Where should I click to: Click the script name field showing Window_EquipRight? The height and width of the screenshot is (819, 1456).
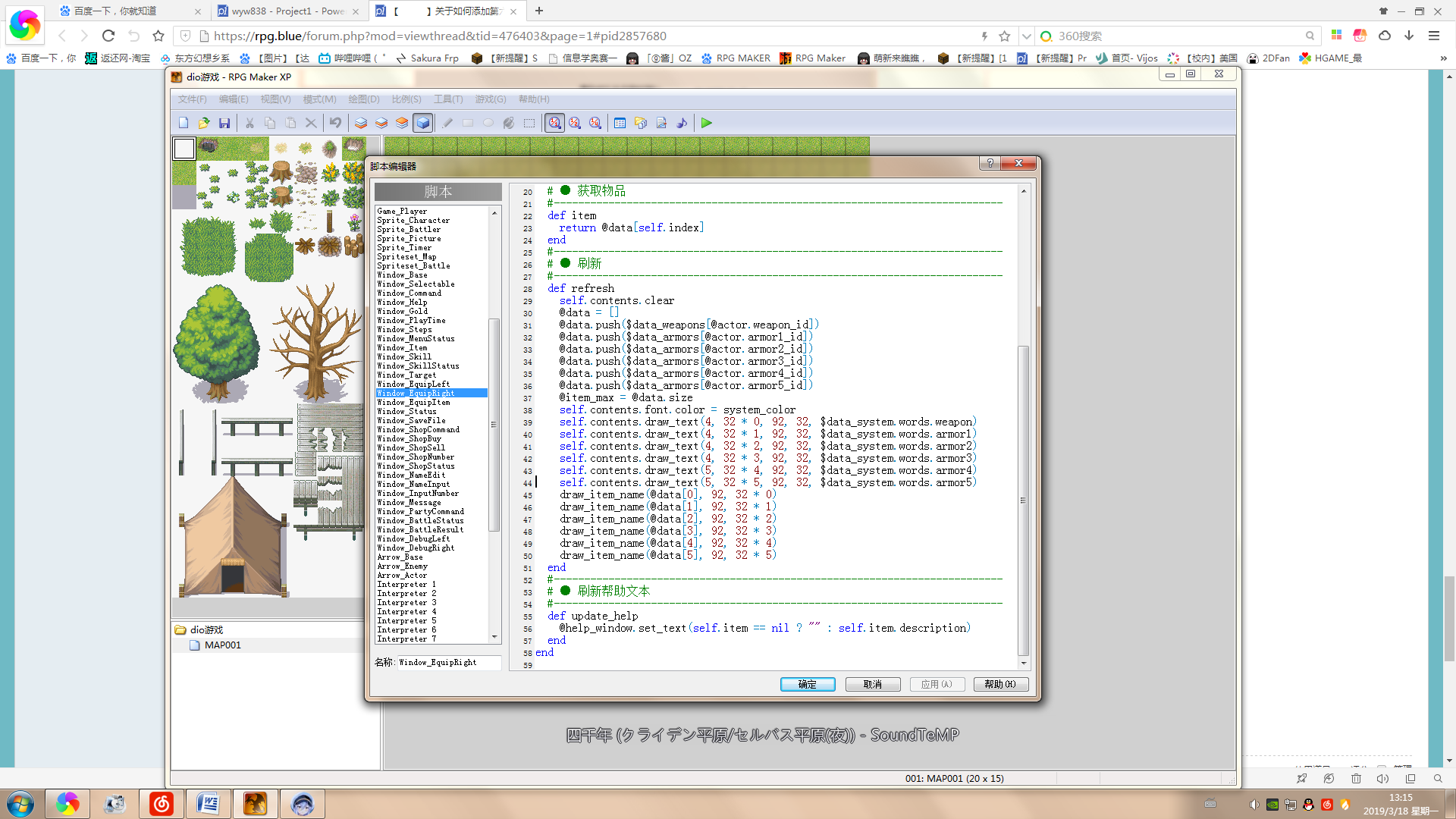(x=449, y=663)
